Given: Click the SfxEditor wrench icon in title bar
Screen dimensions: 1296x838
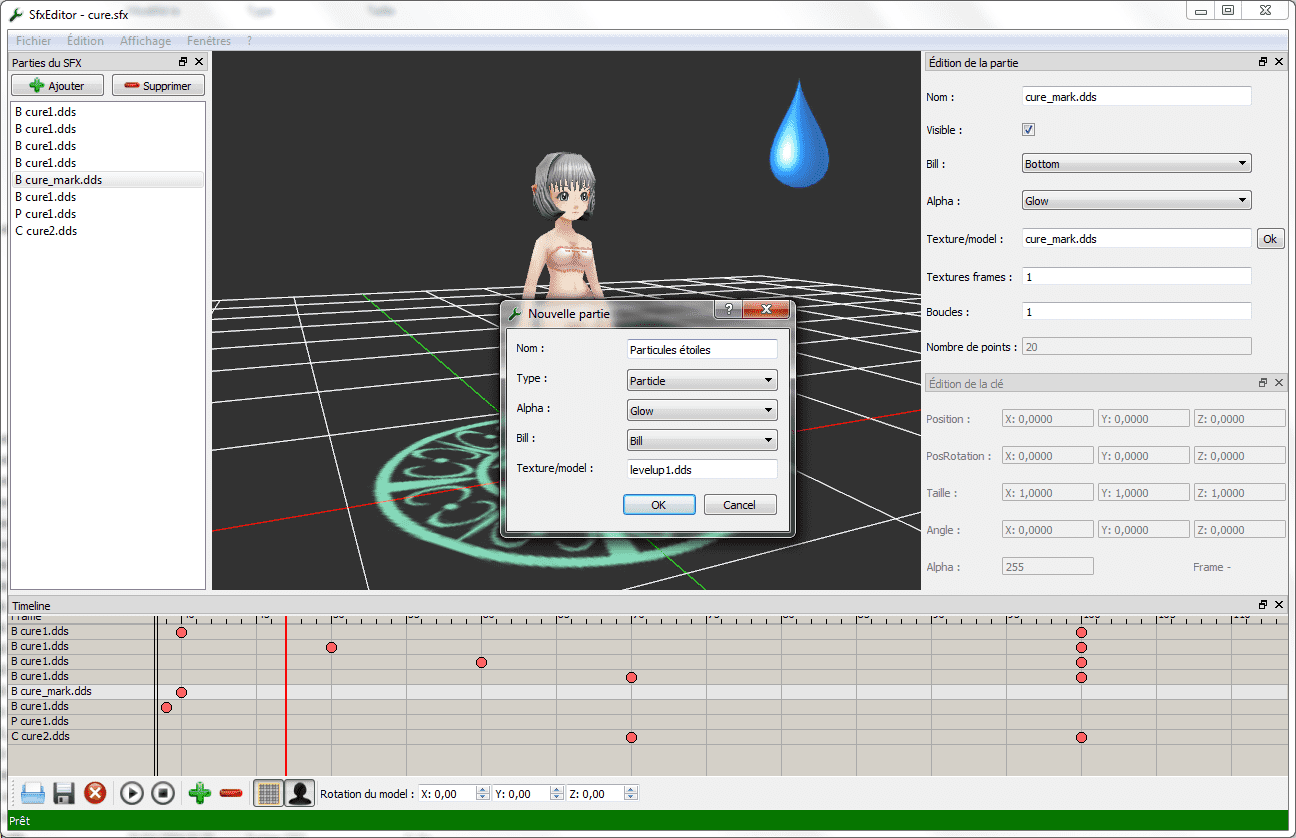Looking at the screenshot, I should [x=15, y=14].
